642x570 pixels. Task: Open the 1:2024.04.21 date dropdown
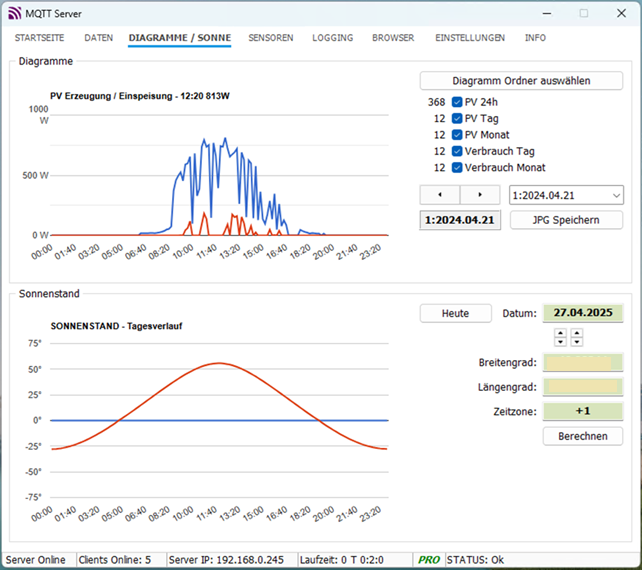pos(566,195)
